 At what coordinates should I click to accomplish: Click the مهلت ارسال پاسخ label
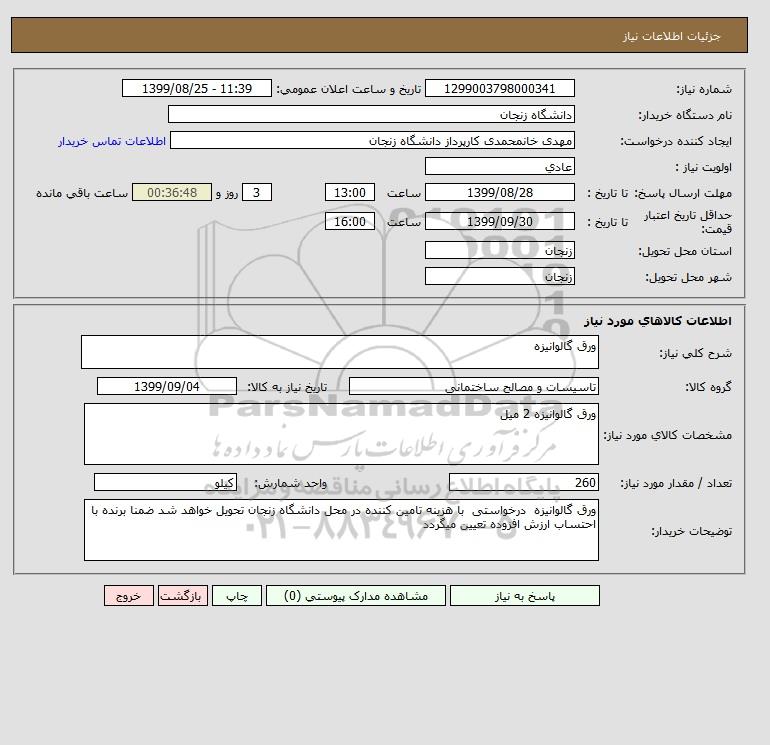[683, 193]
